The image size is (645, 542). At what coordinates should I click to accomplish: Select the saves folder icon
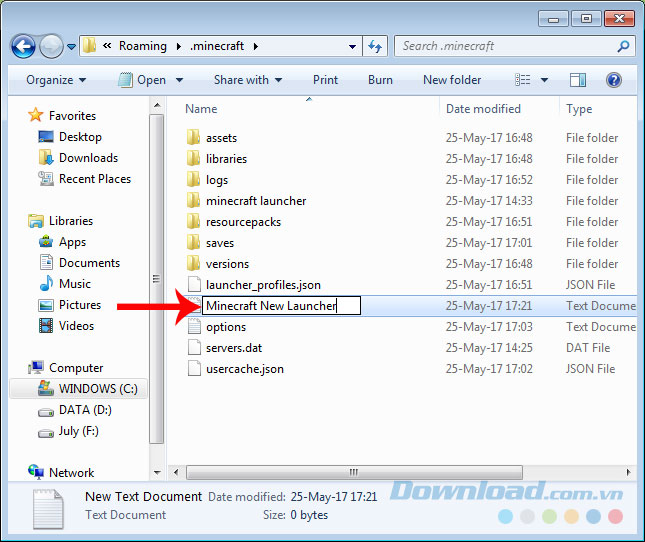pos(193,242)
